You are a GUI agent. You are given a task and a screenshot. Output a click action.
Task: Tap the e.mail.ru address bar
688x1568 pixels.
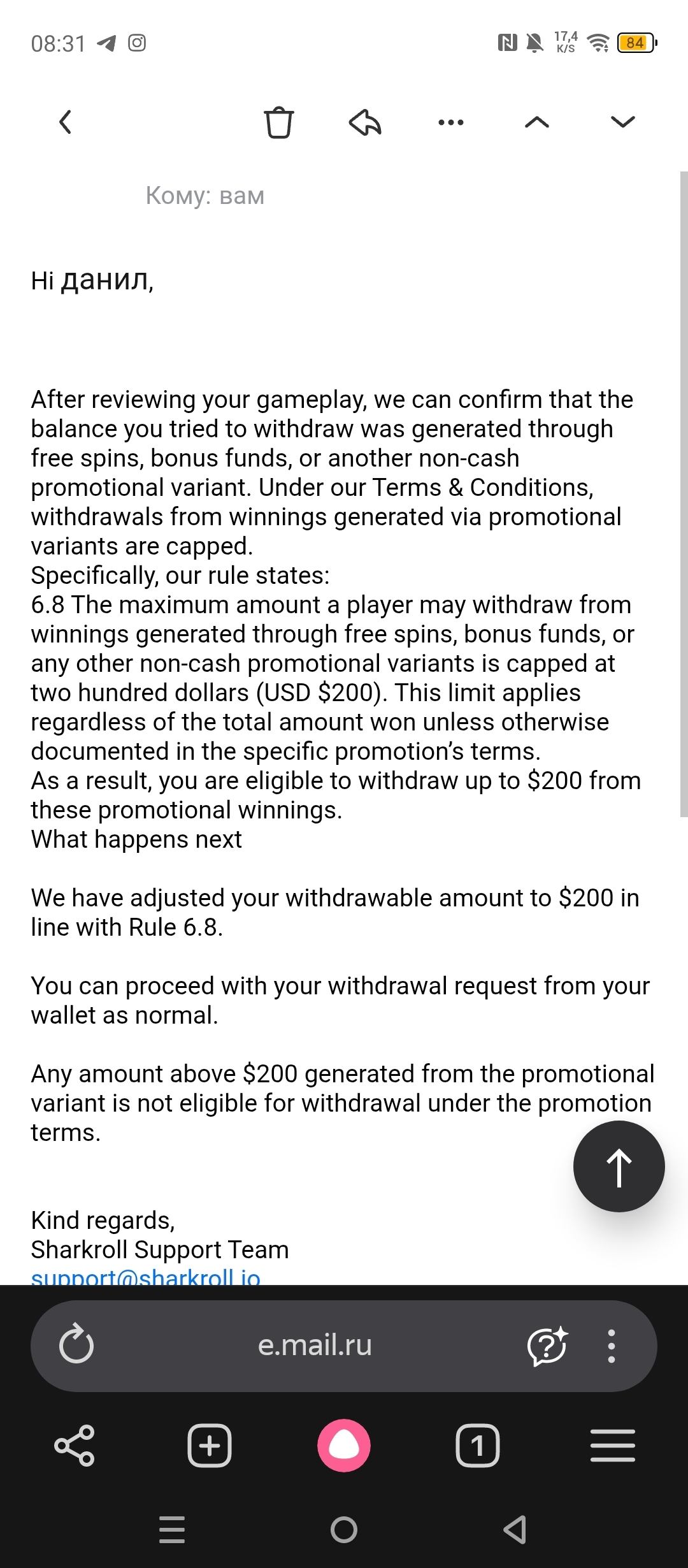(315, 1345)
